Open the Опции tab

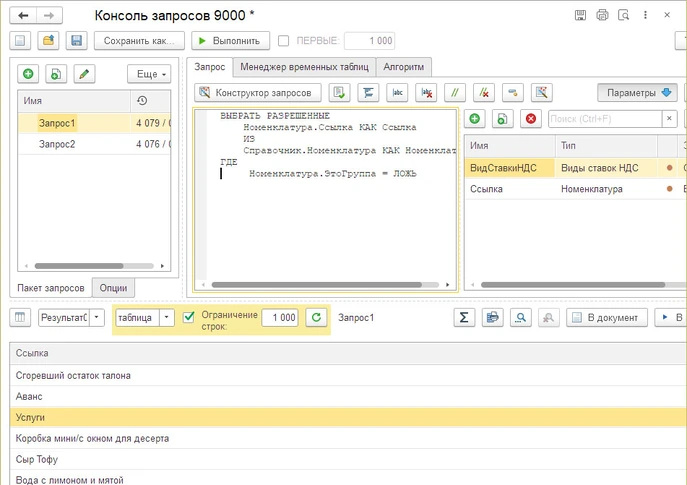(x=113, y=288)
